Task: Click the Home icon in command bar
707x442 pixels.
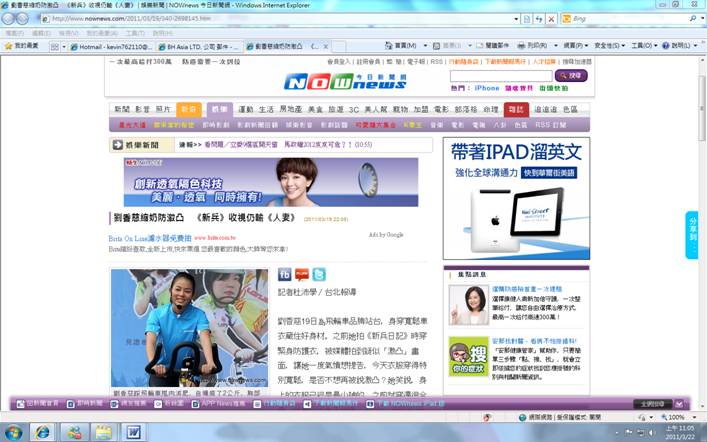Action: [x=389, y=46]
